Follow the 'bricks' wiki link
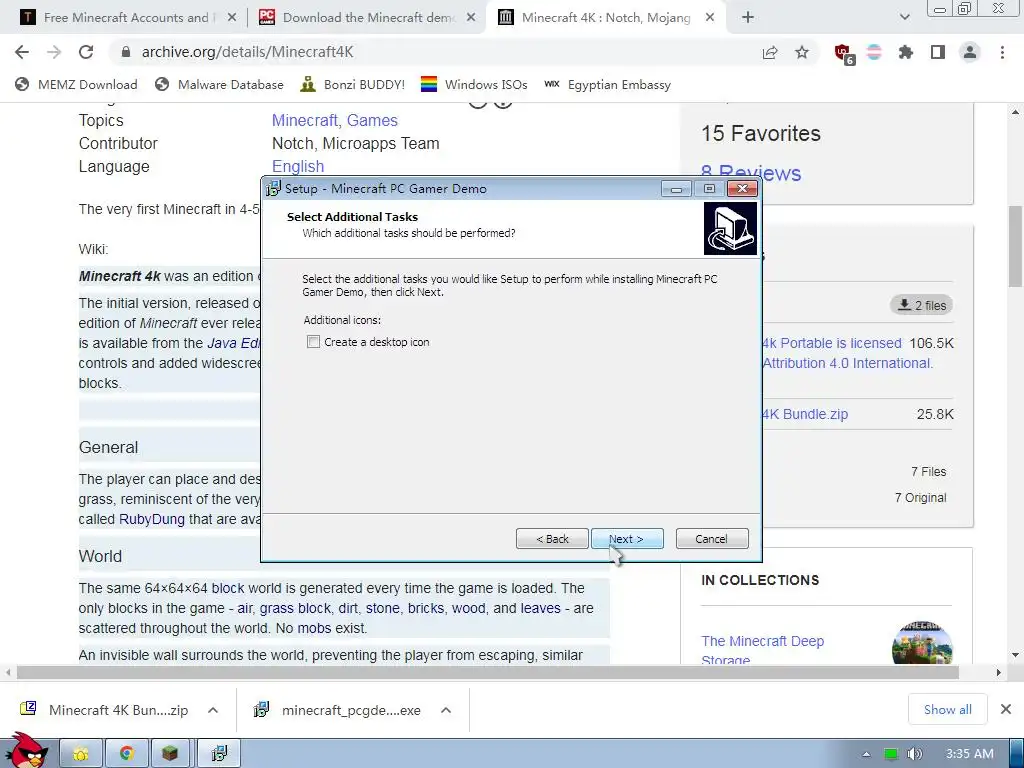The width and height of the screenshot is (1024, 768). pyautogui.click(x=426, y=608)
